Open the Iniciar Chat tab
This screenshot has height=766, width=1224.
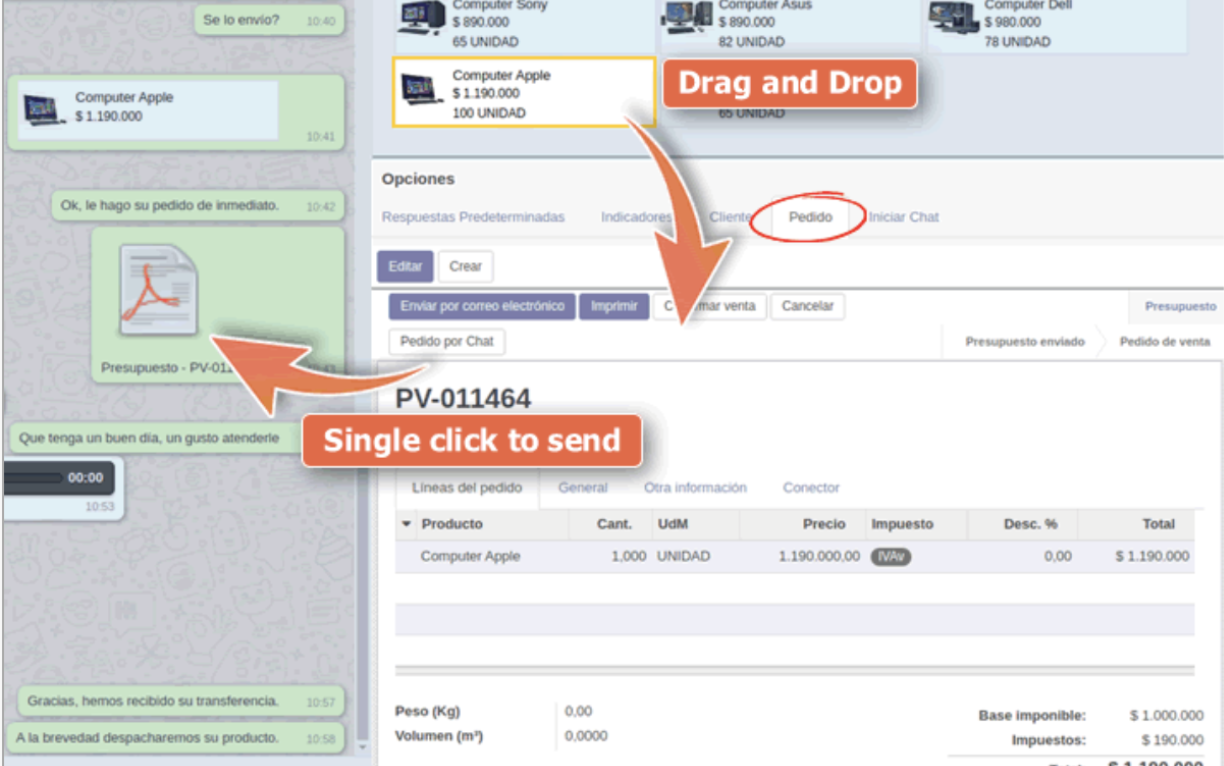tap(903, 217)
